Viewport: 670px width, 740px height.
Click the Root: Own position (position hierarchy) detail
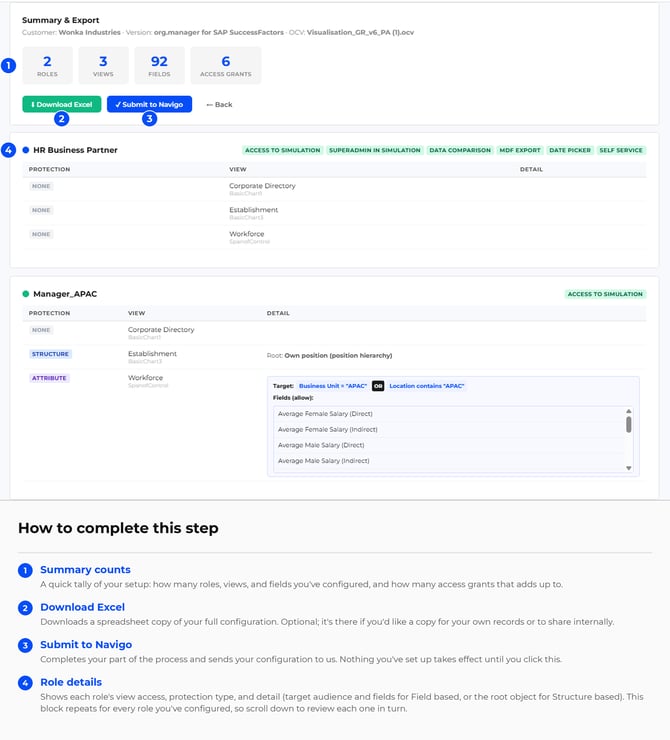click(329, 355)
